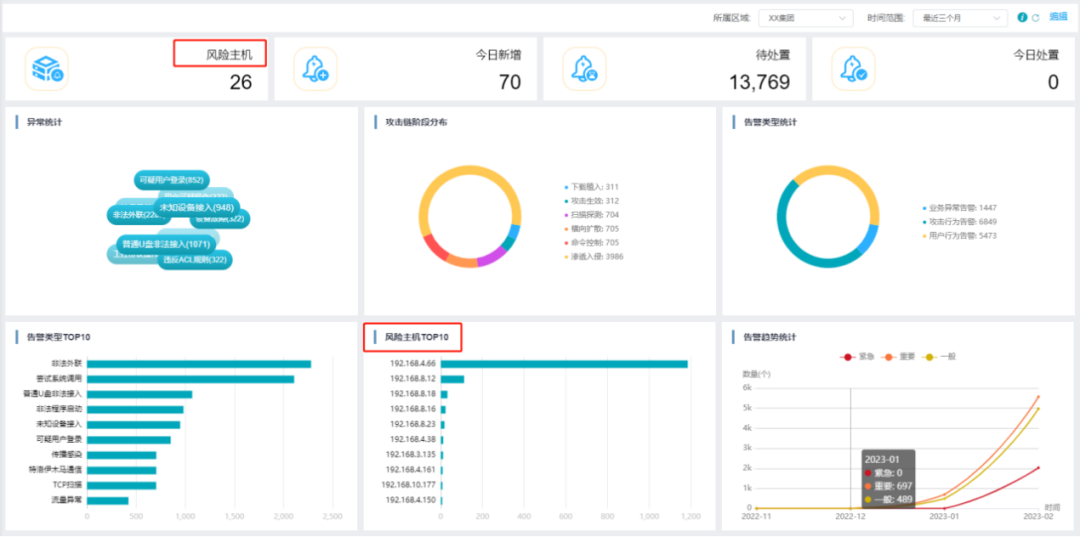Click the 192.168.8.16 host label

point(413,409)
